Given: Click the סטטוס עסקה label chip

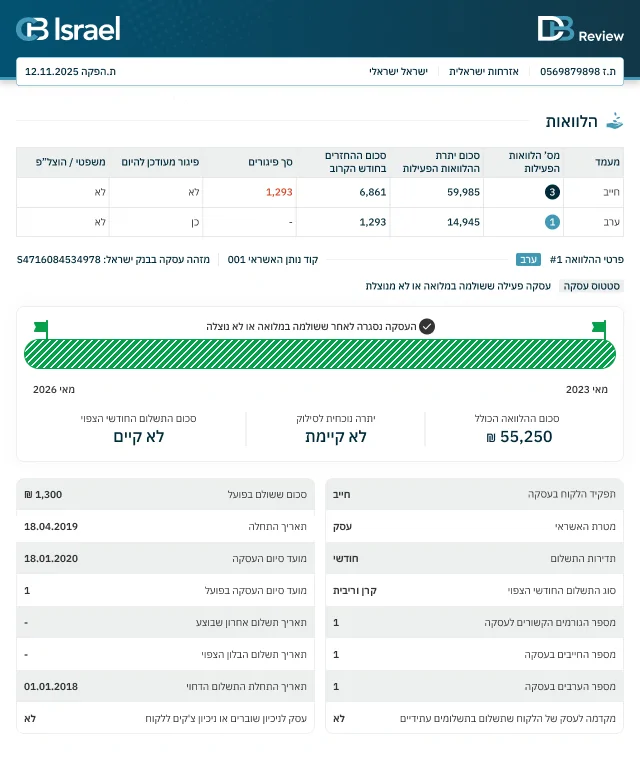Looking at the screenshot, I should 591,286.
